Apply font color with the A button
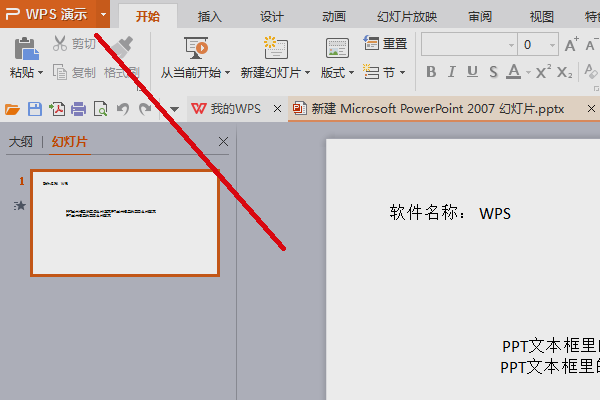Screen dimensions: 600x400 (x=514, y=72)
